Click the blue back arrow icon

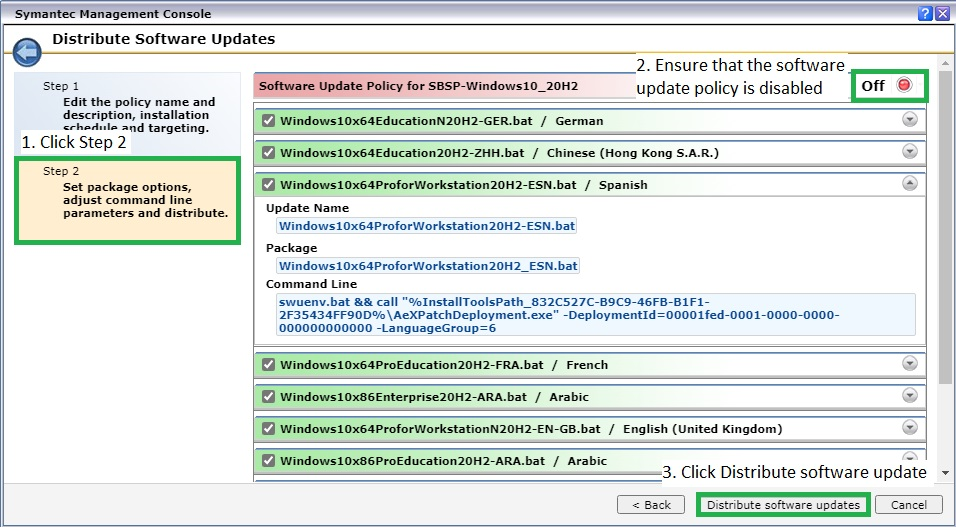26,53
